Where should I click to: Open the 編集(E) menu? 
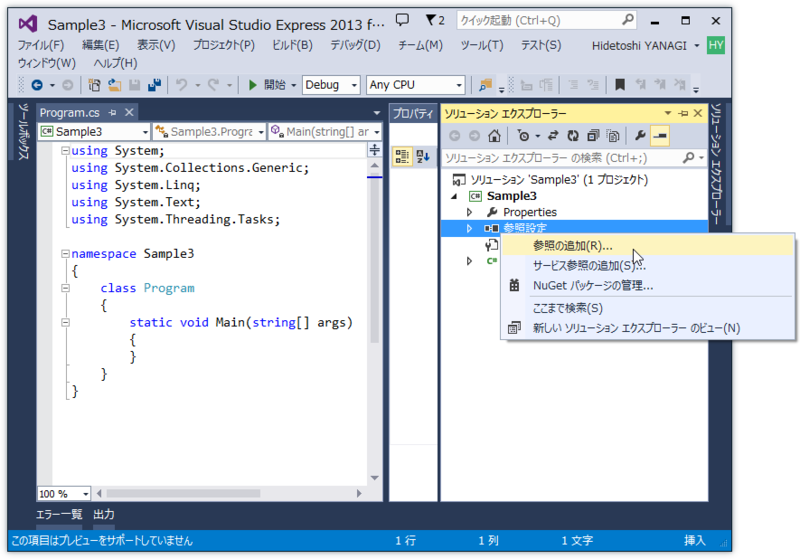[101, 45]
